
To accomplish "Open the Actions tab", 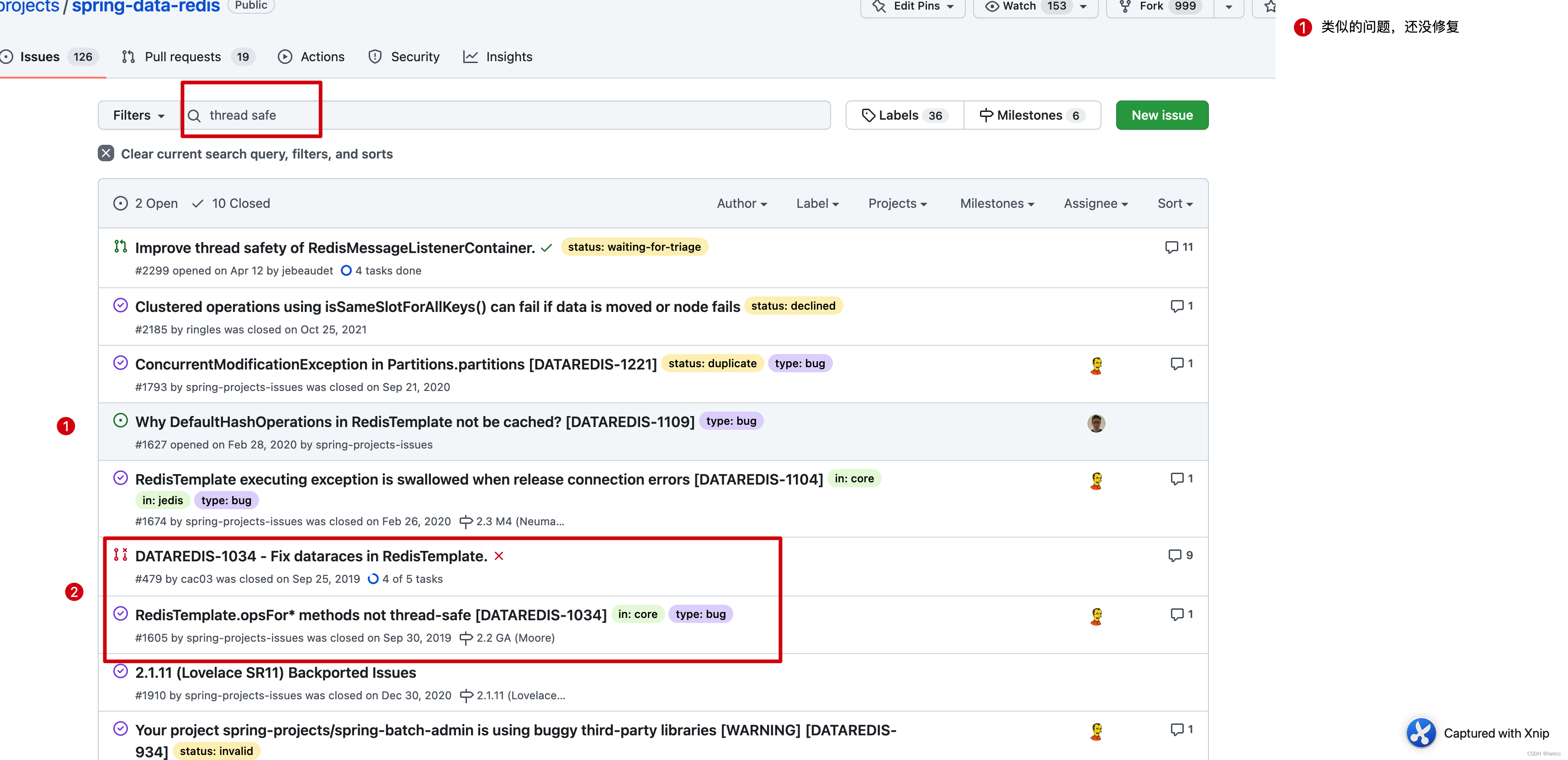I will [x=311, y=57].
